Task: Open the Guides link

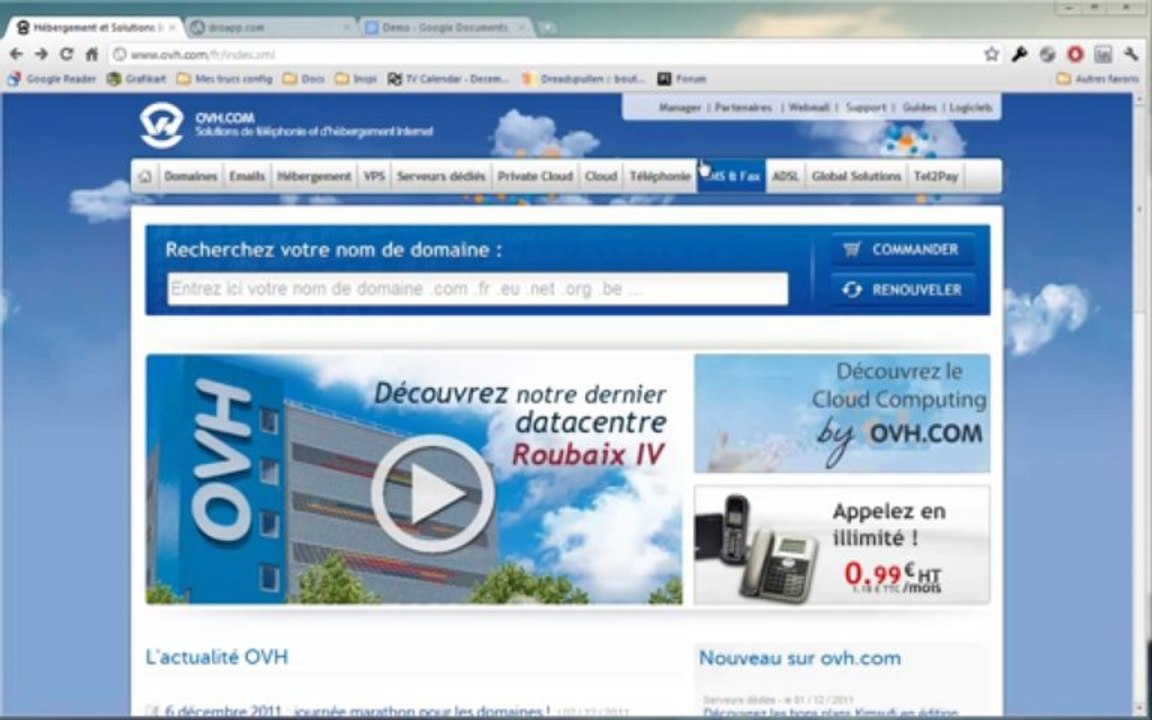Action: click(919, 107)
